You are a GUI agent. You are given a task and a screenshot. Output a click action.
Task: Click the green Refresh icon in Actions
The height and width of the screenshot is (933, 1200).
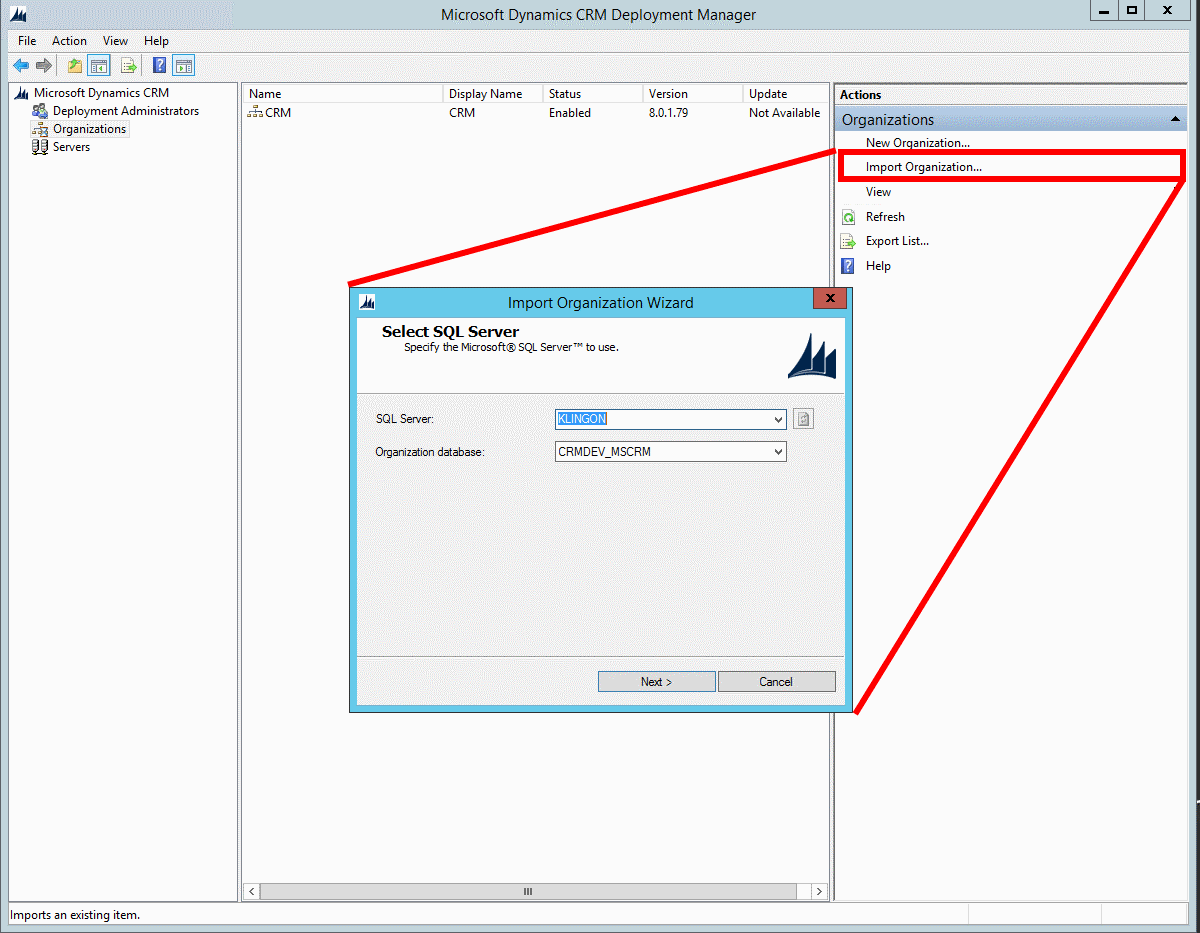click(x=848, y=217)
